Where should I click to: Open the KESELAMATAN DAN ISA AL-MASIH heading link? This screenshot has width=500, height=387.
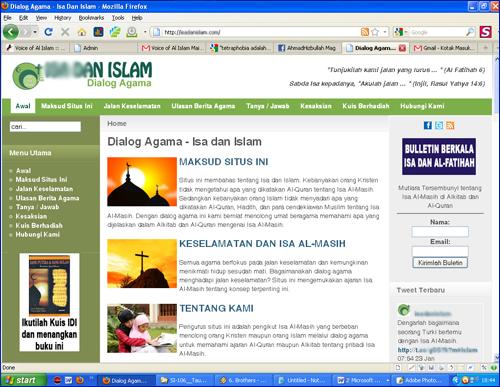pos(262,244)
